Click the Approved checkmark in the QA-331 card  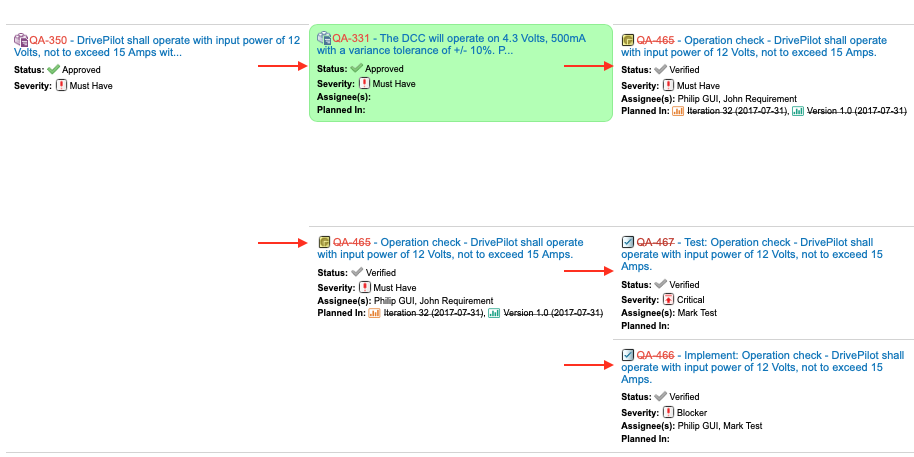click(356, 68)
